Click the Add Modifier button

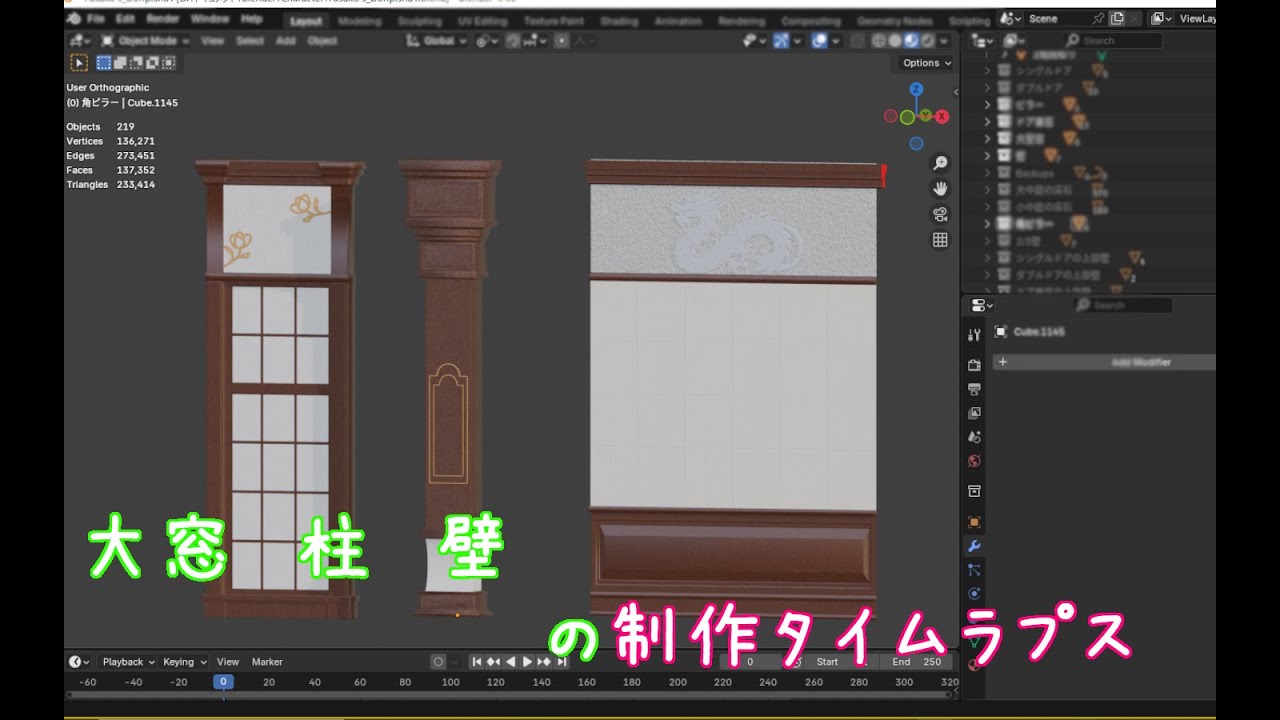[1105, 362]
